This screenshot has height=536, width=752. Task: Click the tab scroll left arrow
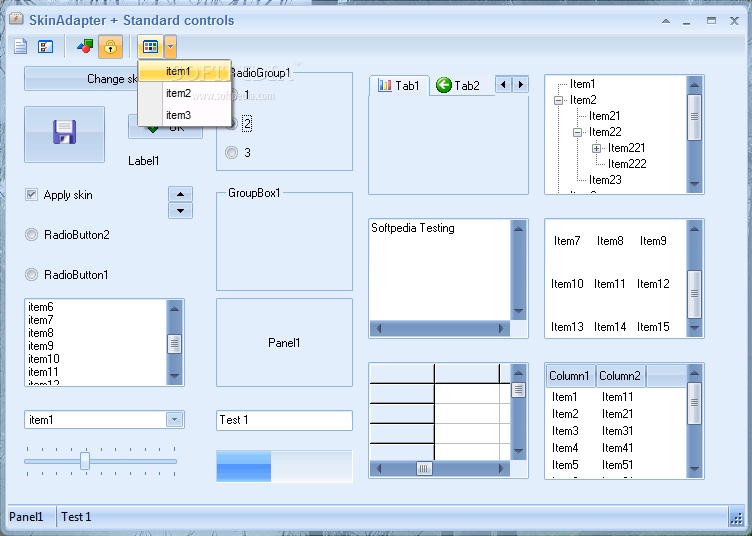[x=503, y=85]
